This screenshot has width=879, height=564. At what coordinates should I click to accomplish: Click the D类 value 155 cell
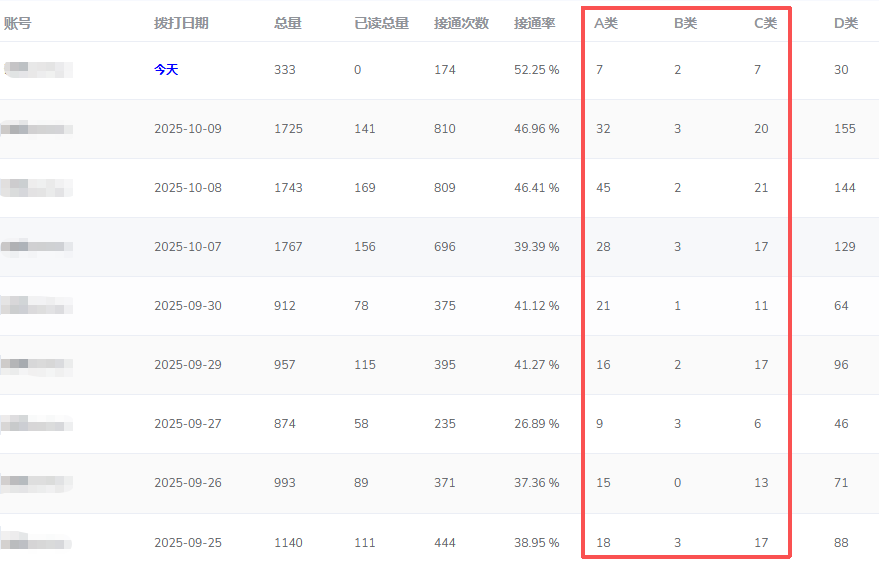[845, 129]
